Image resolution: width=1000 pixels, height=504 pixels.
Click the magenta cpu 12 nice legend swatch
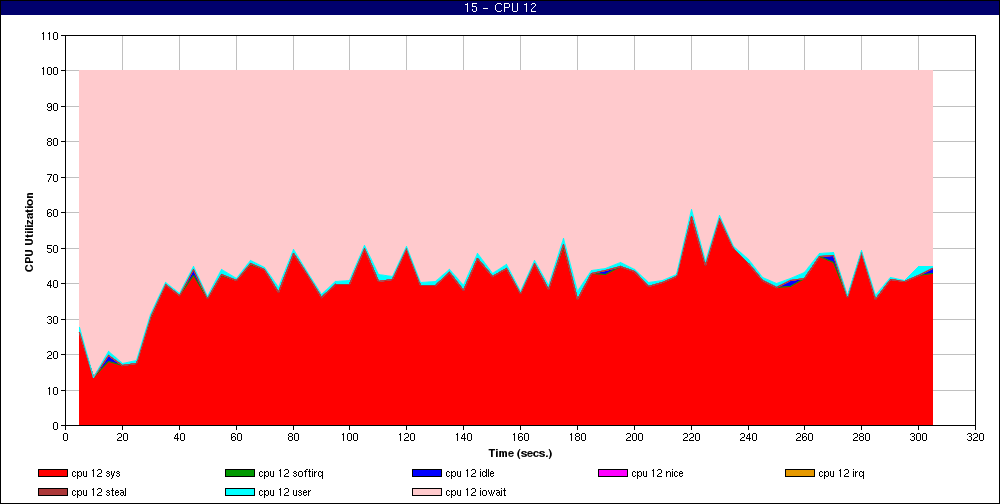click(x=613, y=473)
